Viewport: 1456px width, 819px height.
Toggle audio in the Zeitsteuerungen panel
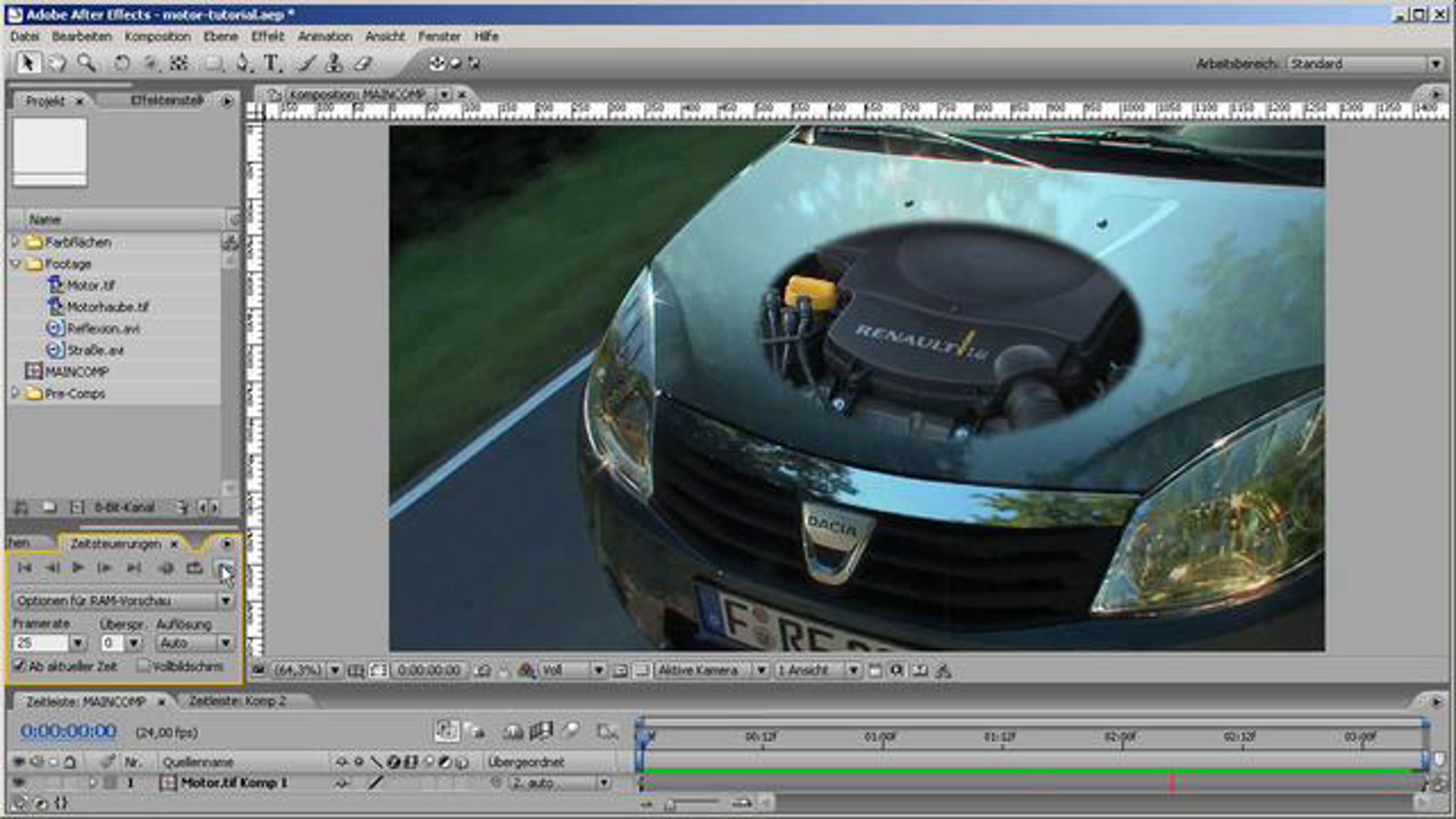click(x=166, y=568)
